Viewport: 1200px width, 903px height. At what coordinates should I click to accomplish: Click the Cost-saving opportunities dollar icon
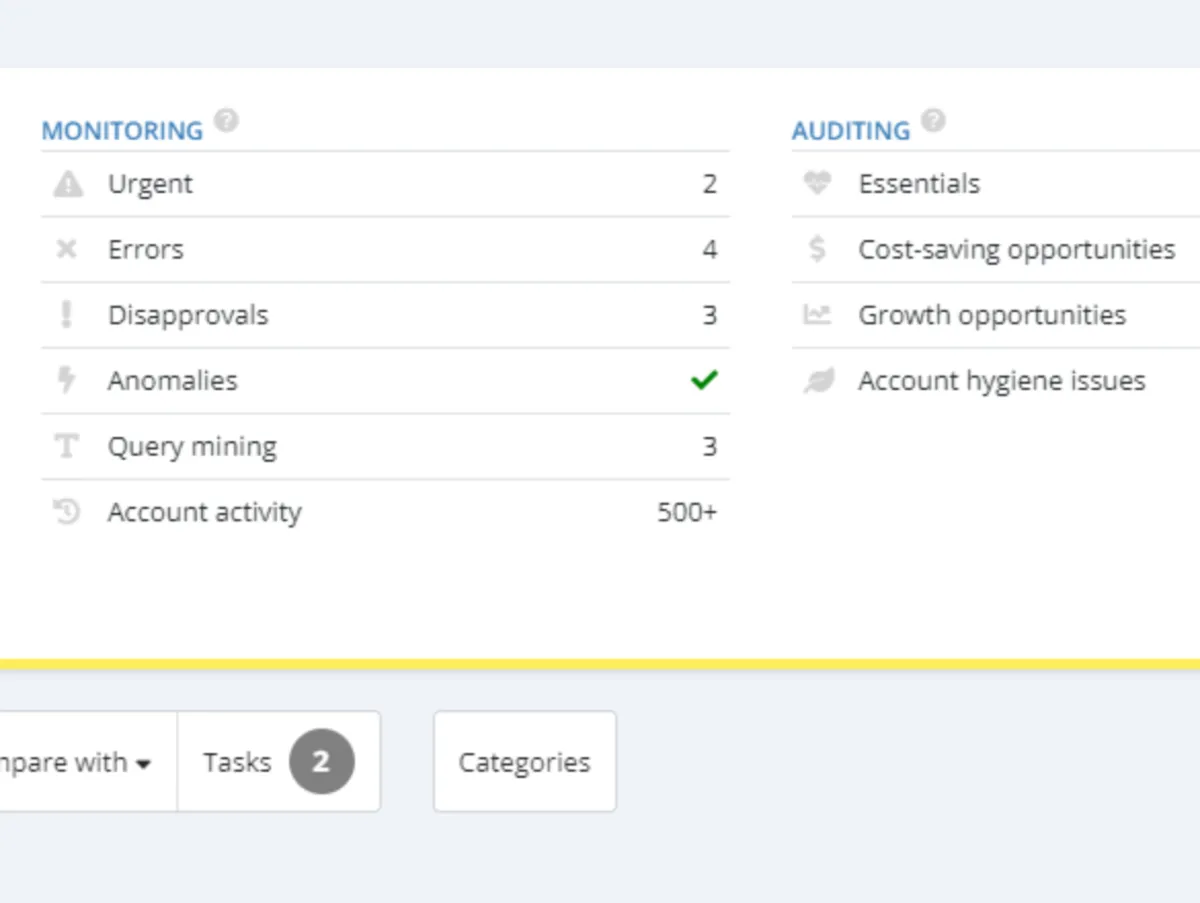[x=817, y=249]
